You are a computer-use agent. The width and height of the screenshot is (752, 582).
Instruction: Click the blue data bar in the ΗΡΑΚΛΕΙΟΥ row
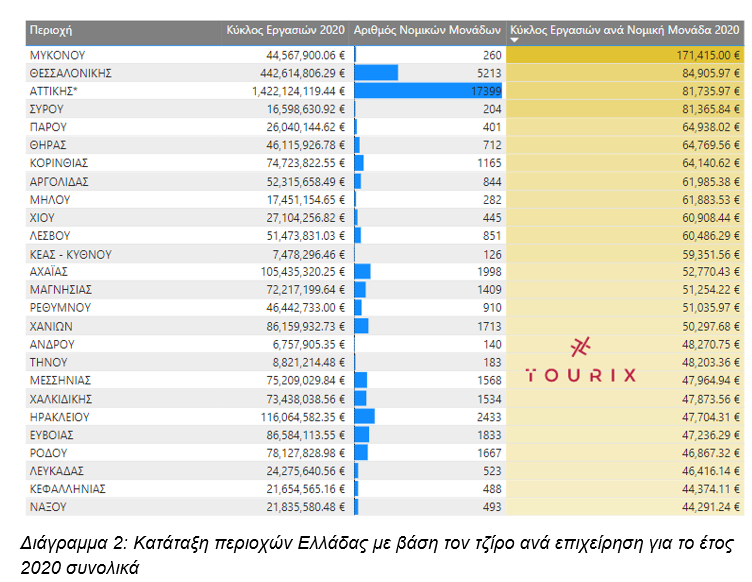(364, 416)
